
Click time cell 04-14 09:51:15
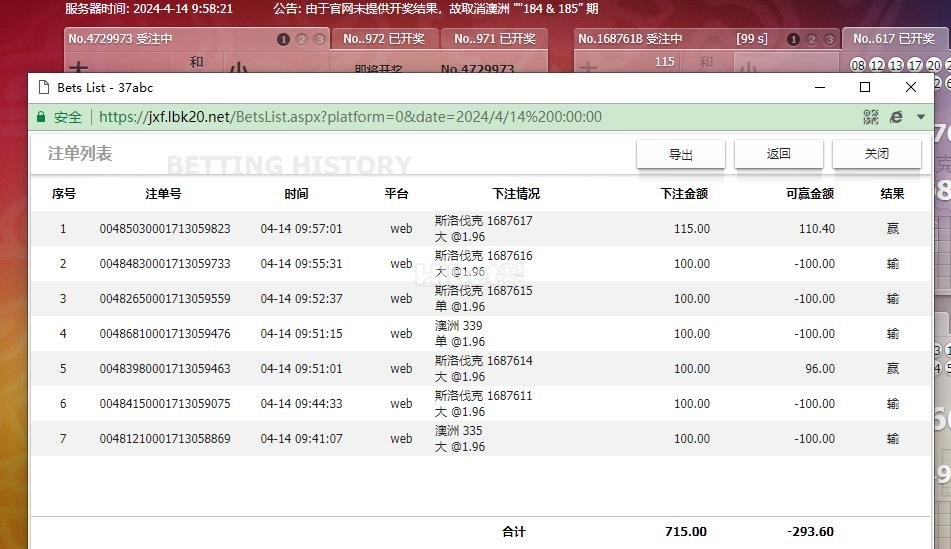pyautogui.click(x=301, y=334)
